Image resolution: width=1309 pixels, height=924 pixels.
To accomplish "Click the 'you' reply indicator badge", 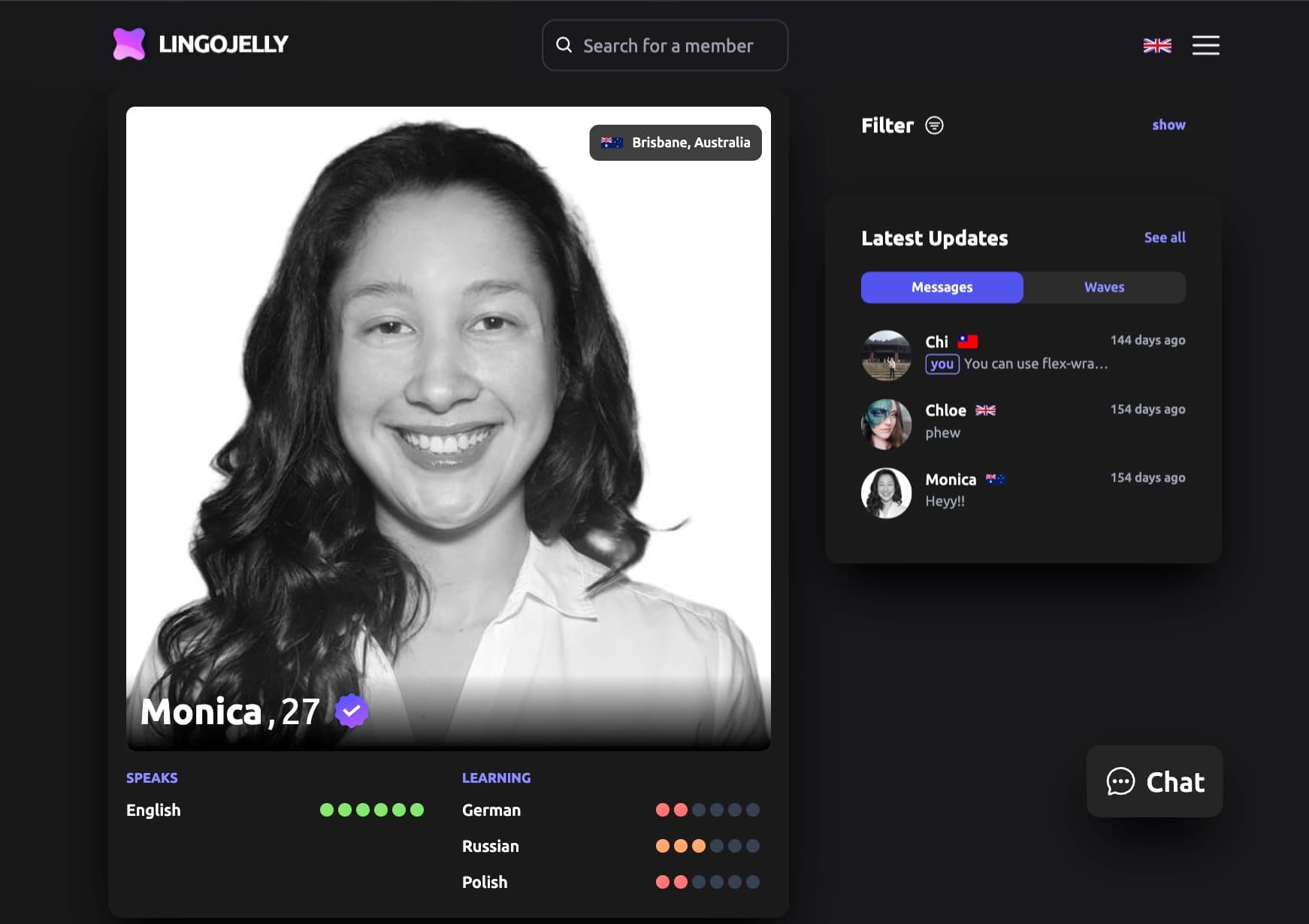I will tap(942, 364).
